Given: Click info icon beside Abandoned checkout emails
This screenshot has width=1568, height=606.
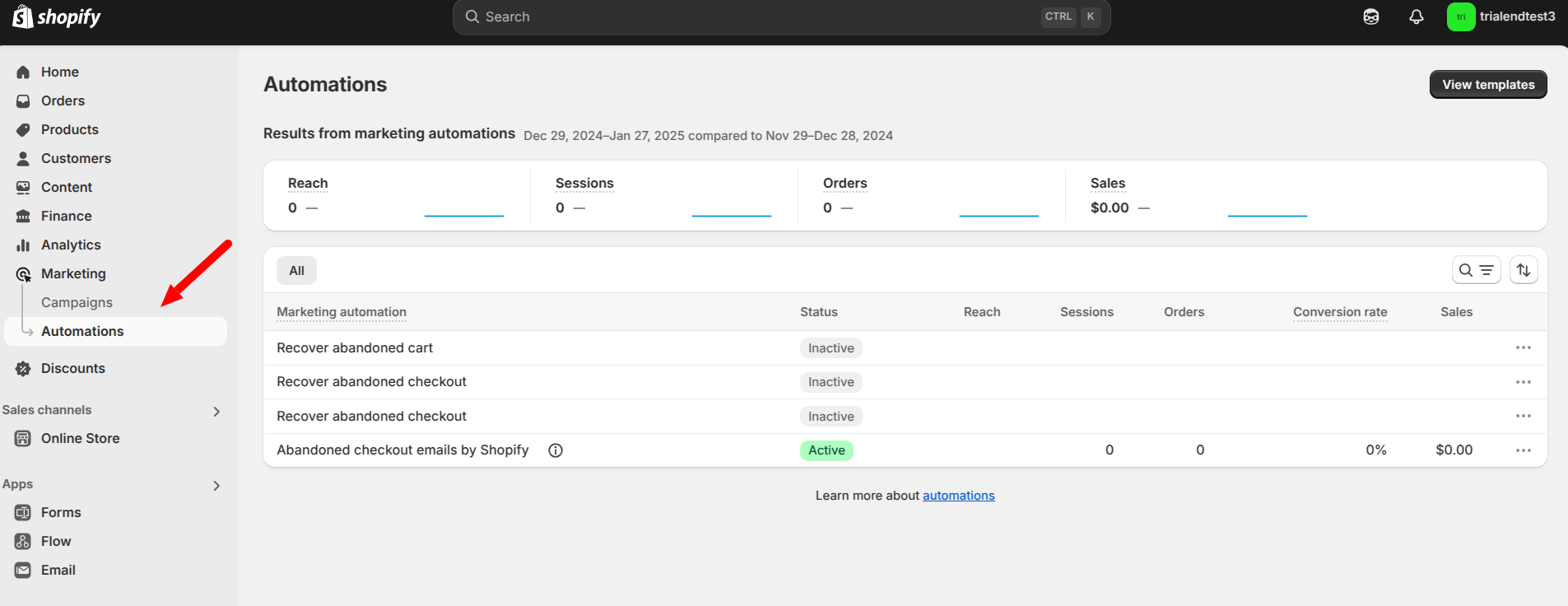Looking at the screenshot, I should point(556,450).
